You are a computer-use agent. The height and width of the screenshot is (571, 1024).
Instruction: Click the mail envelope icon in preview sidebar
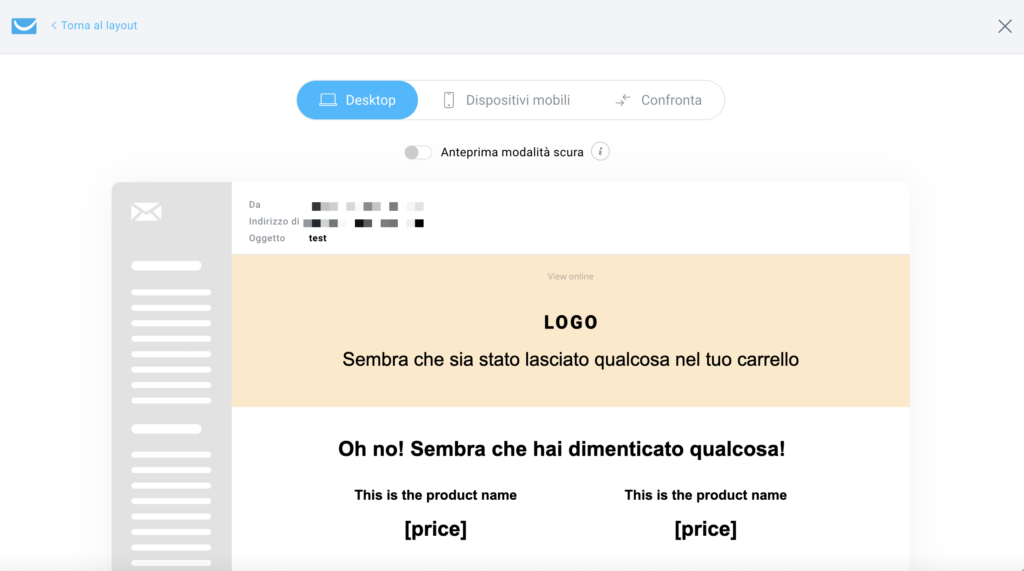tap(146, 212)
